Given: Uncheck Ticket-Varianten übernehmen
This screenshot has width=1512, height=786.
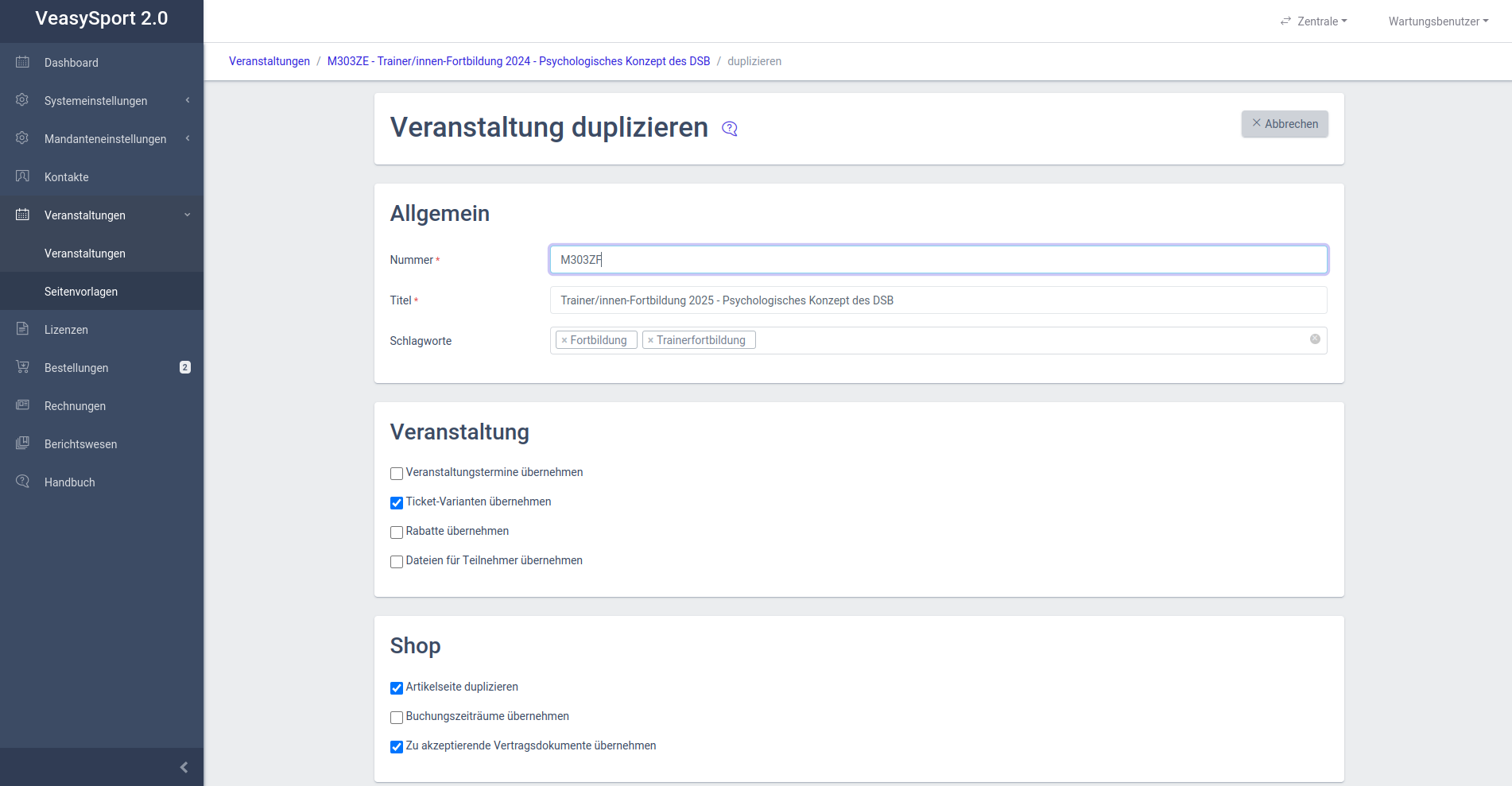Looking at the screenshot, I should (397, 503).
